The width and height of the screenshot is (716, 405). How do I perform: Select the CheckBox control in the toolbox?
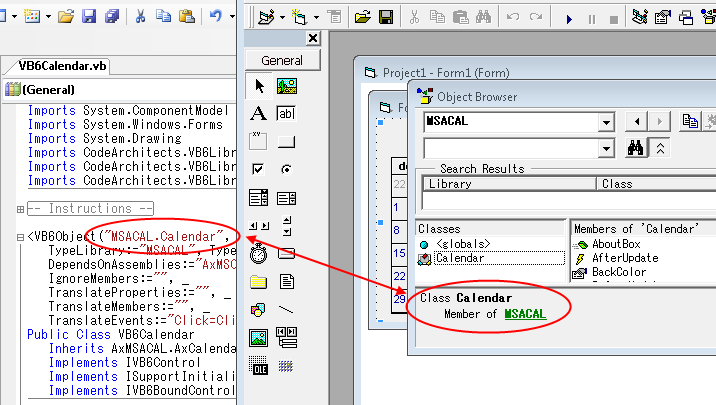coord(258,169)
